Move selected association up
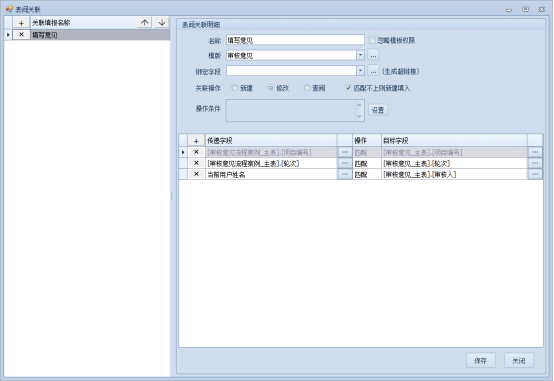The width and height of the screenshot is (554, 381). (x=145, y=23)
